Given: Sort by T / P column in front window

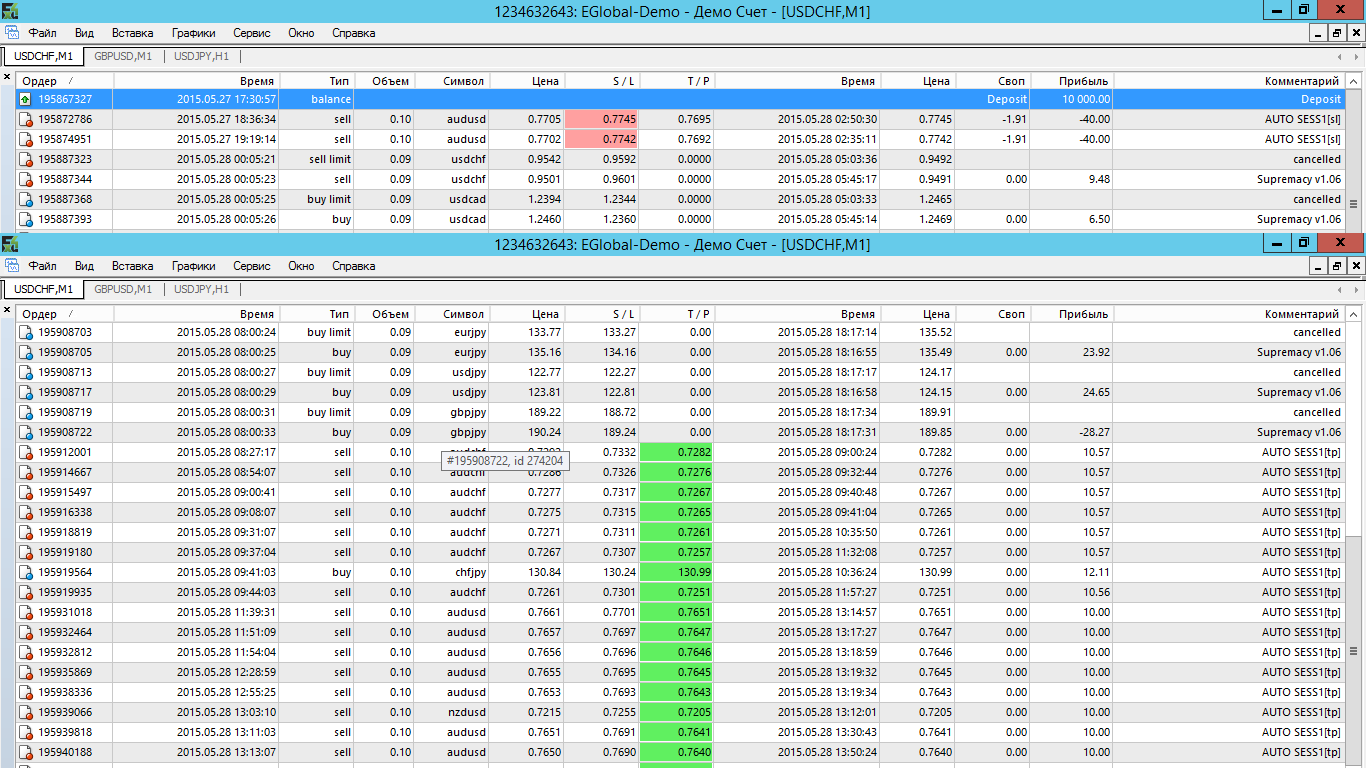Looking at the screenshot, I should pos(677,314).
